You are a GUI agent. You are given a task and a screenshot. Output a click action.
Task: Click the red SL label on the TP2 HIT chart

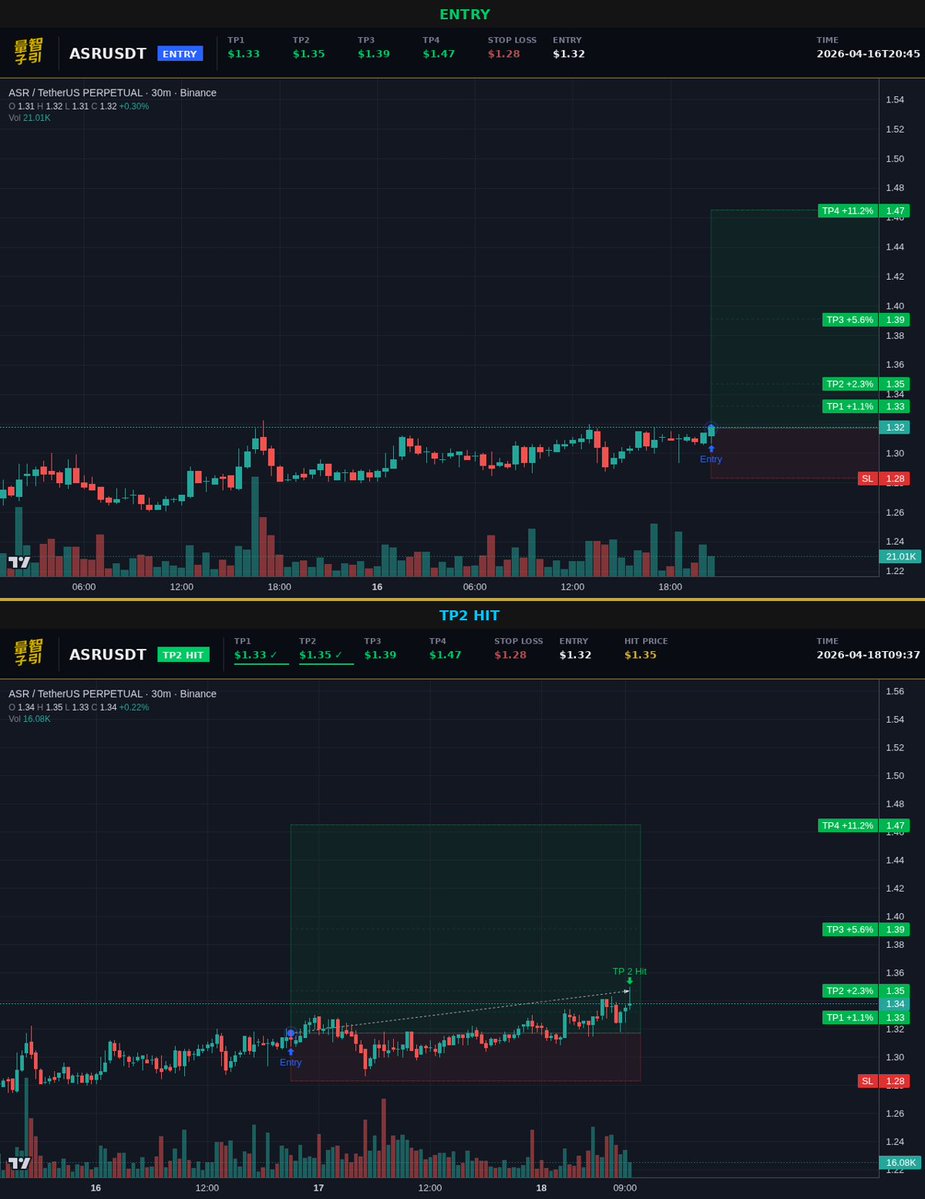point(868,1081)
